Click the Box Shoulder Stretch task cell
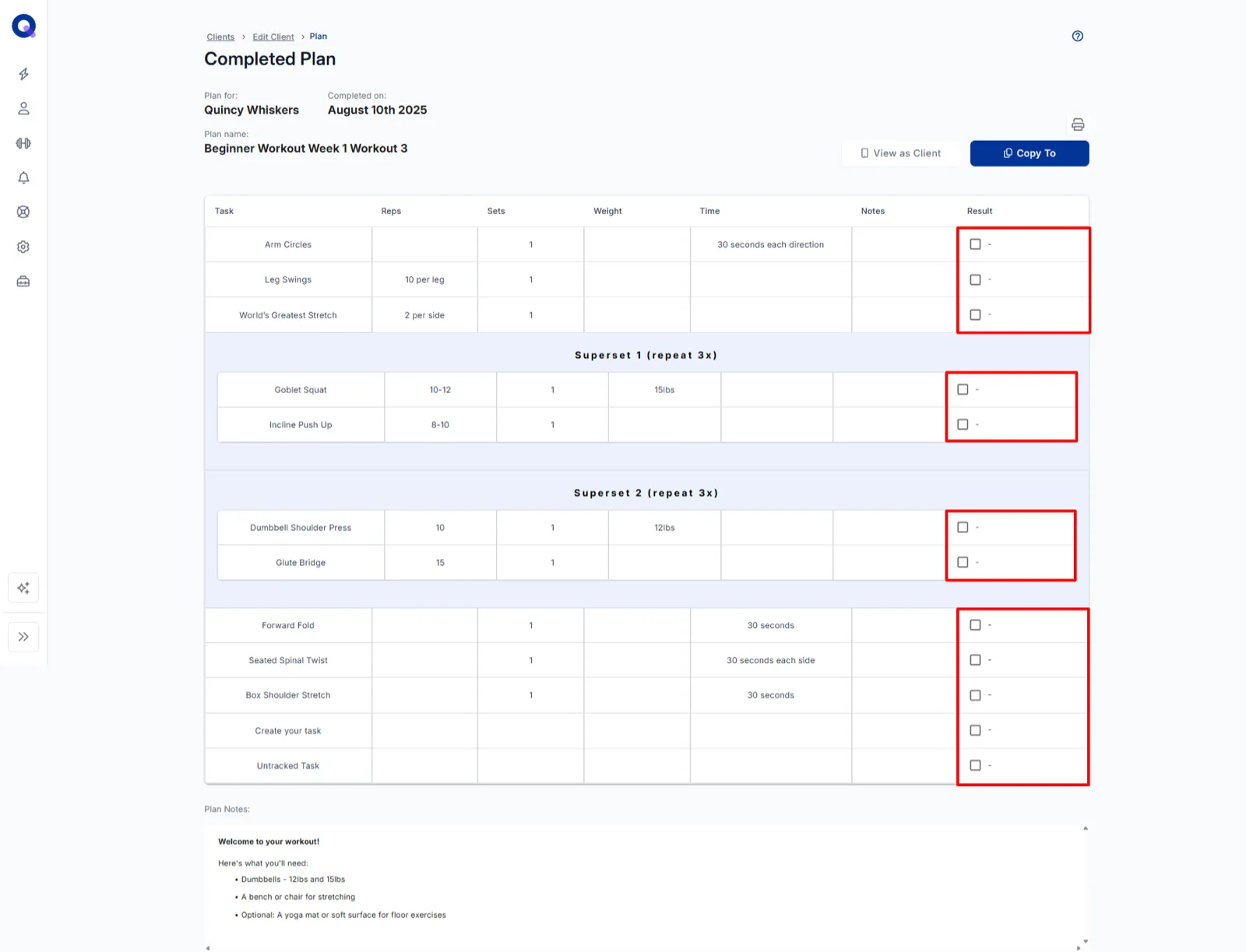This screenshot has width=1246, height=952. [x=288, y=695]
